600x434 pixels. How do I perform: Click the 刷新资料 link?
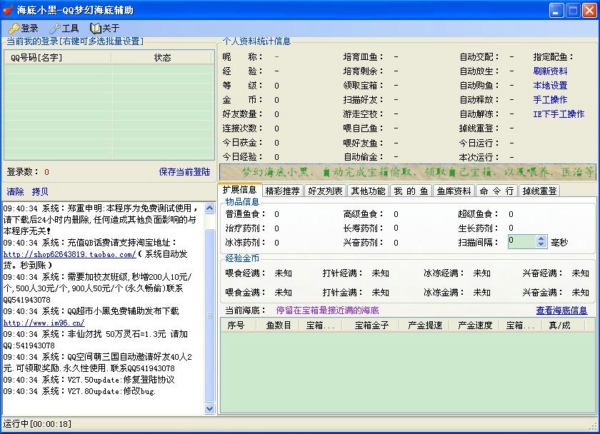[550, 71]
